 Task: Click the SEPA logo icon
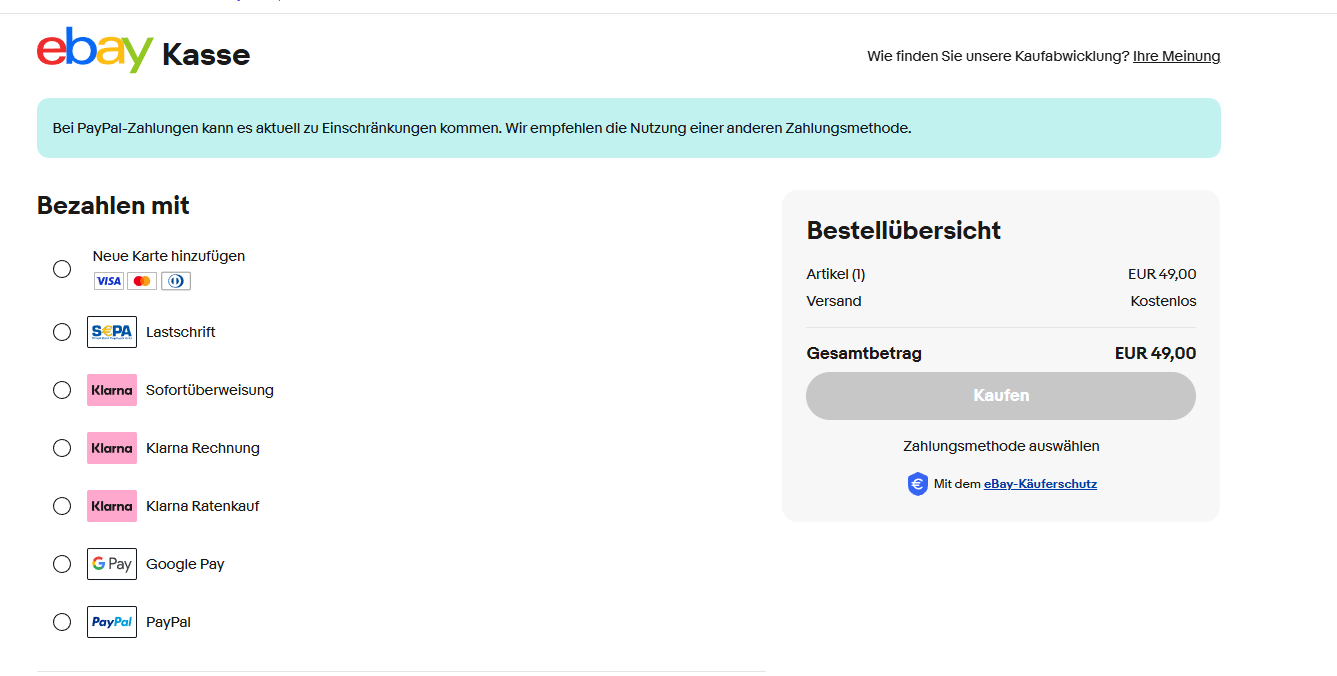[x=112, y=332]
